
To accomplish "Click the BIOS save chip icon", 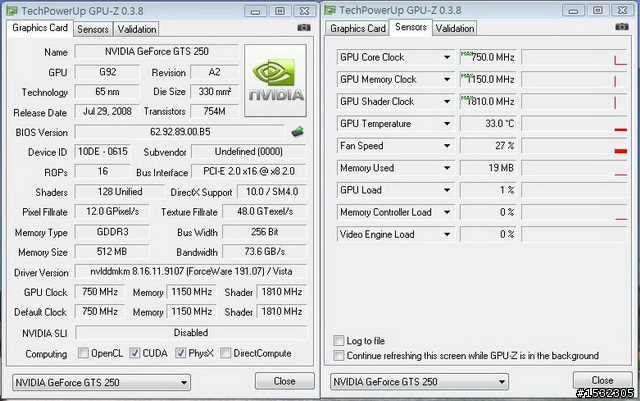I will (298, 131).
